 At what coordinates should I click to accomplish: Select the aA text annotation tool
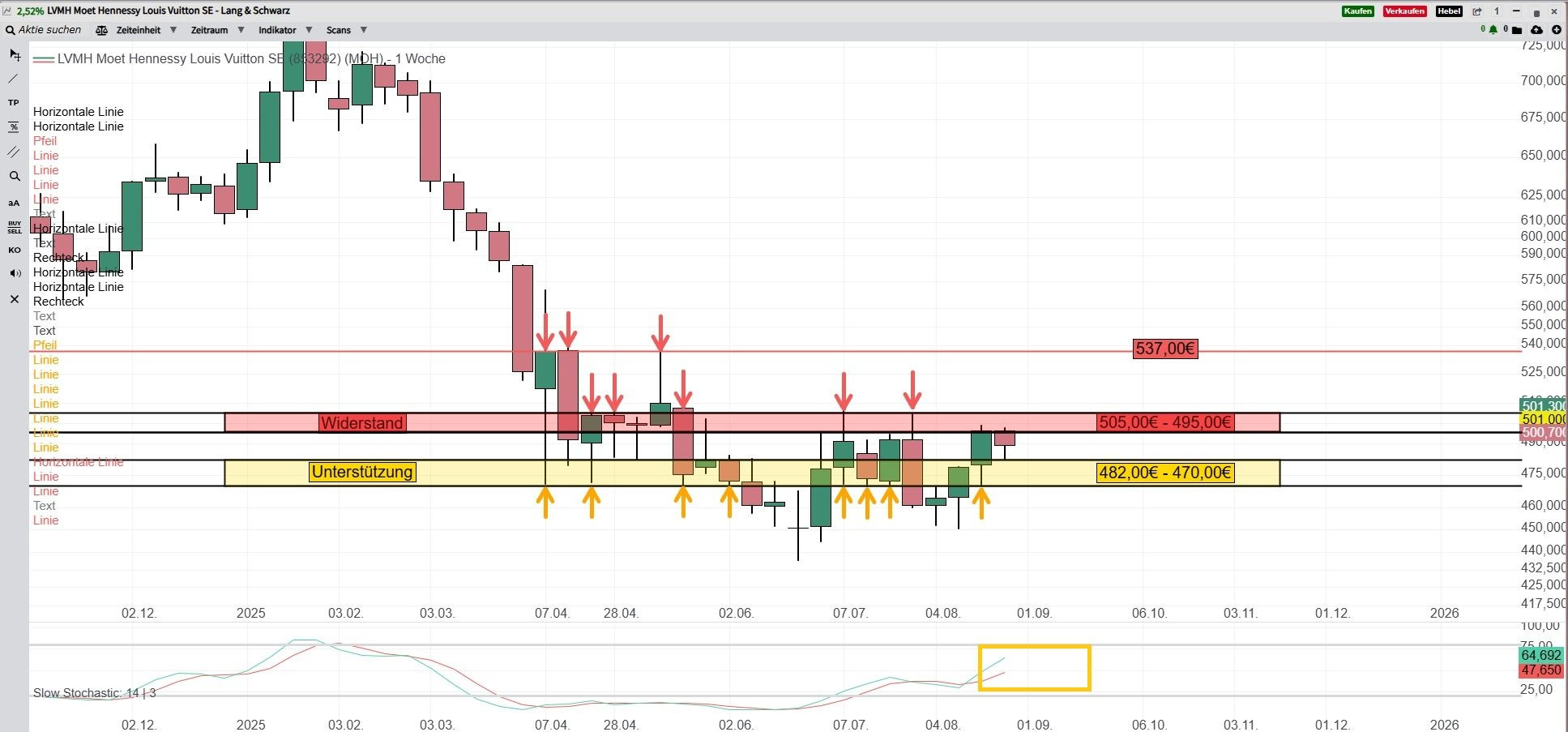[14, 203]
